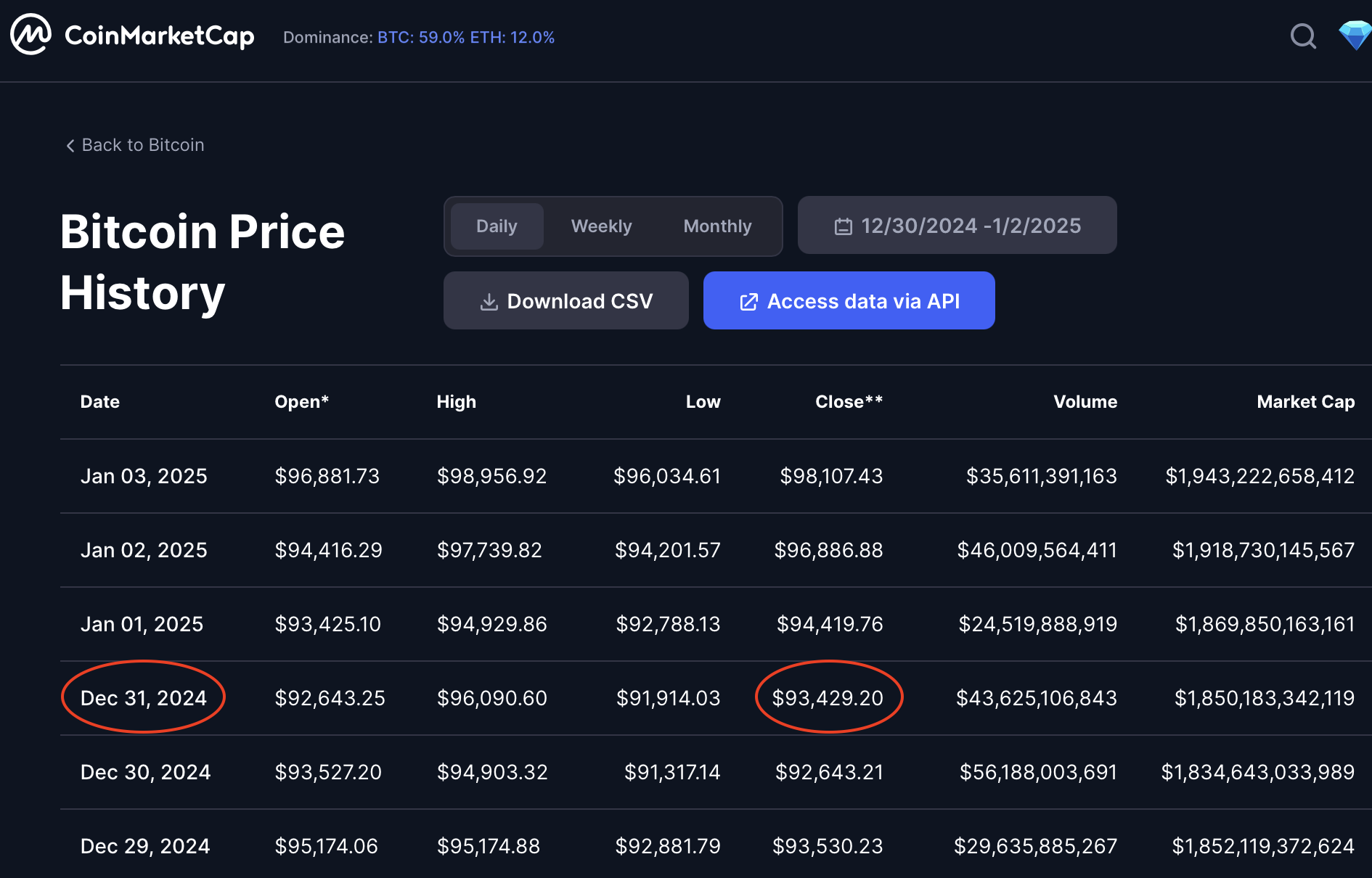Open search with the magnifier icon

point(1303,36)
